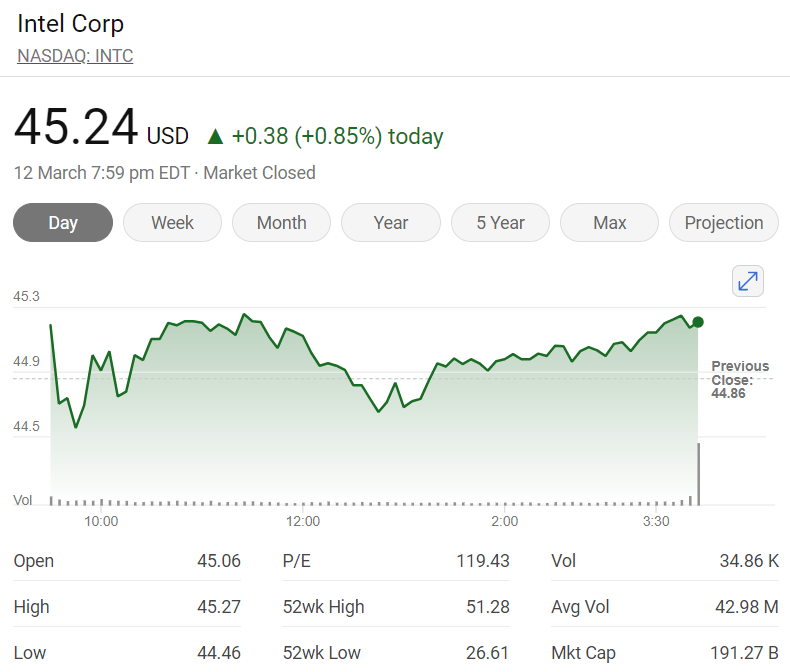
Task: Click the Mkt Cap label
Action: click(583, 653)
